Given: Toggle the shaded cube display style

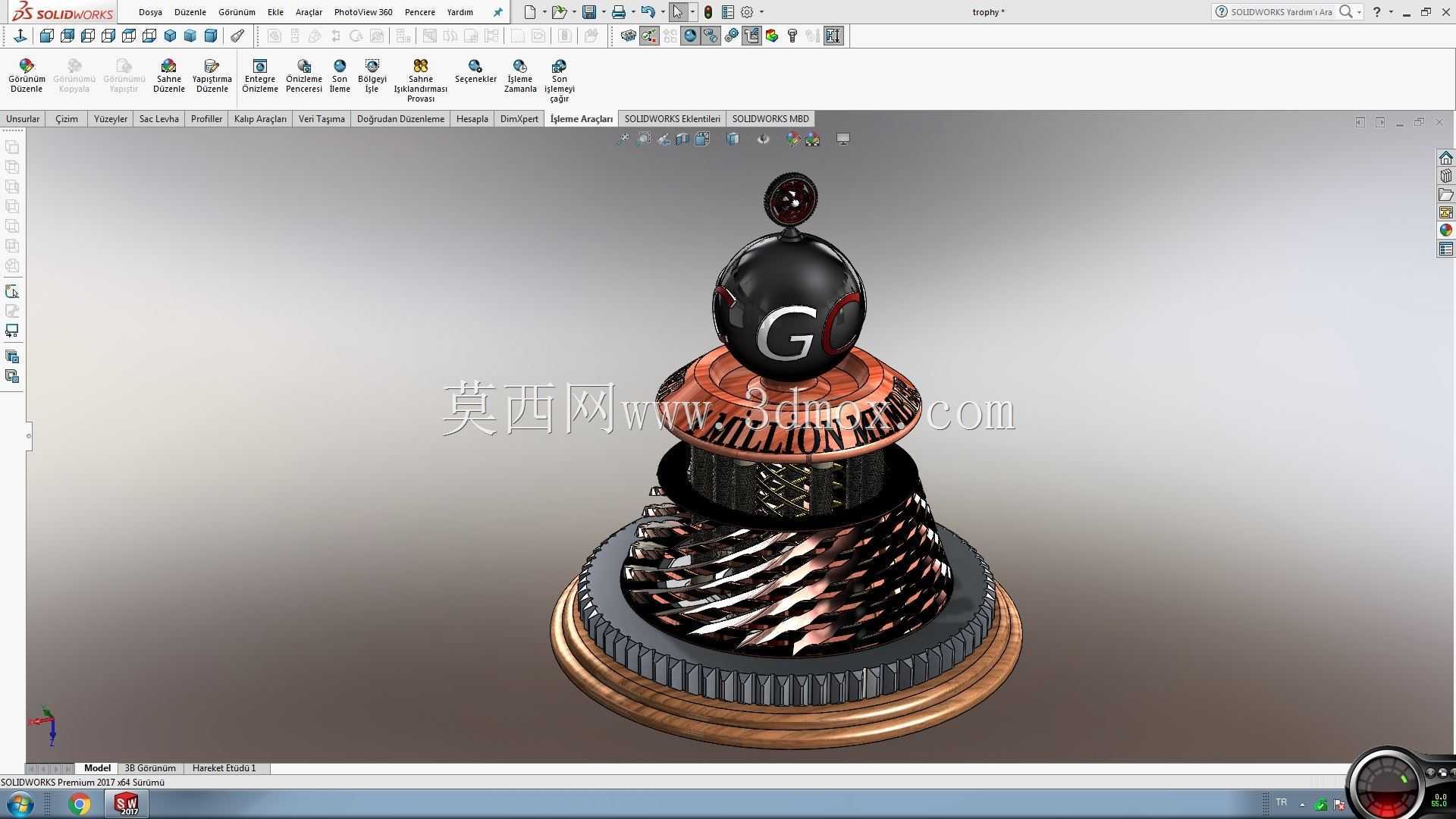Looking at the screenshot, I should pyautogui.click(x=733, y=139).
